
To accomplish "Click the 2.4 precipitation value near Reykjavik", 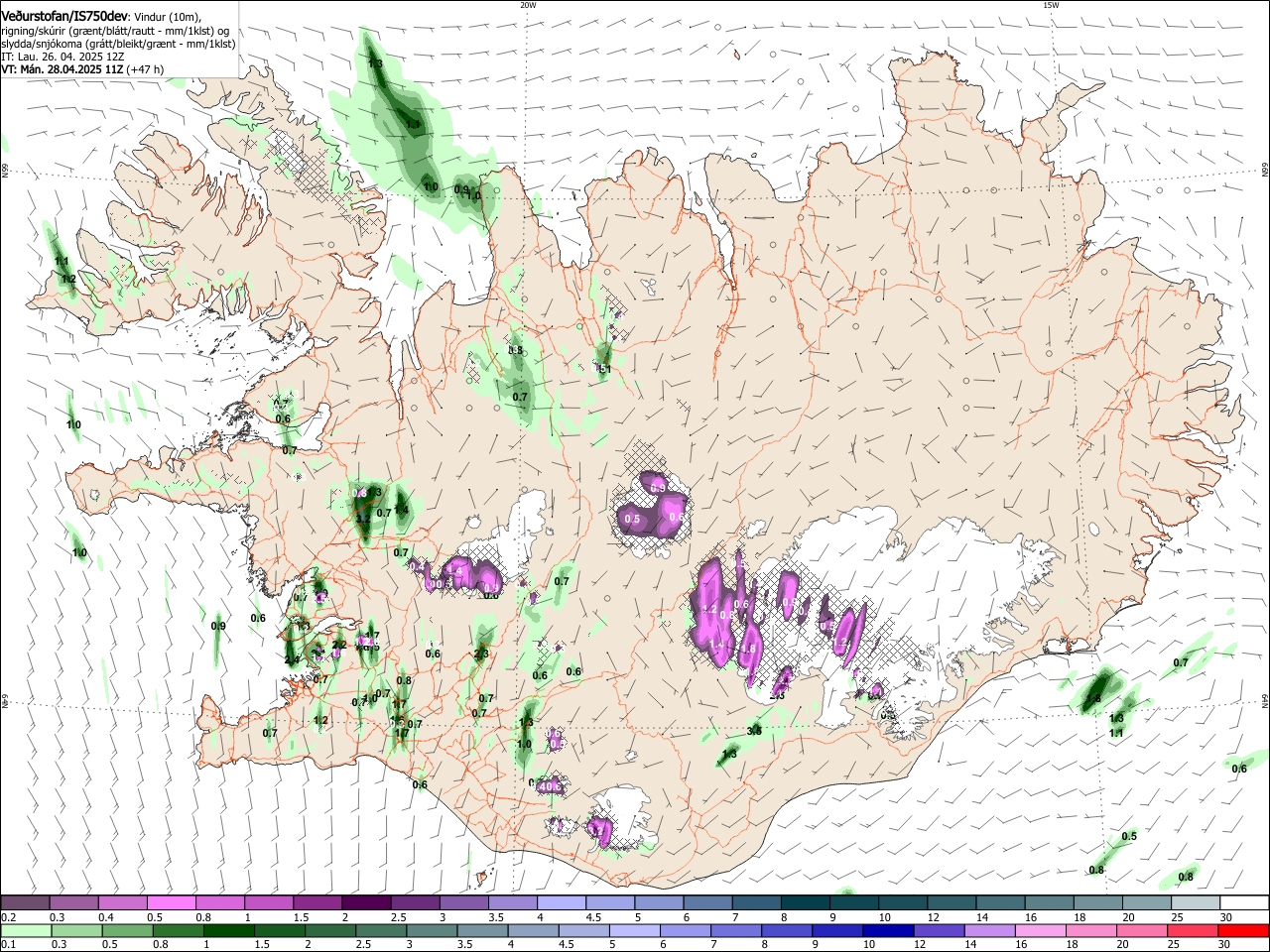I will (x=292, y=659).
